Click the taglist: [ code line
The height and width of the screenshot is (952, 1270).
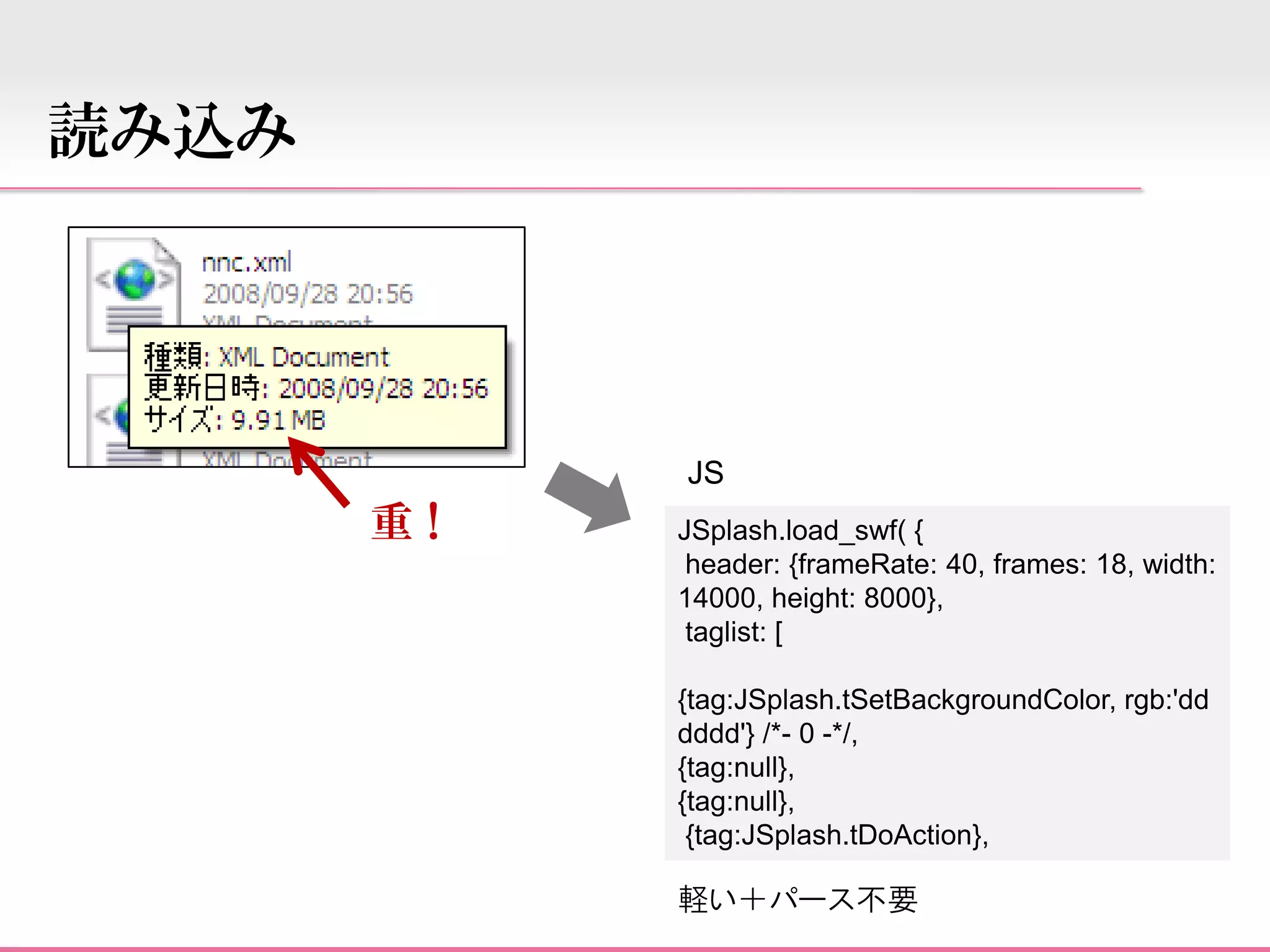tap(734, 632)
